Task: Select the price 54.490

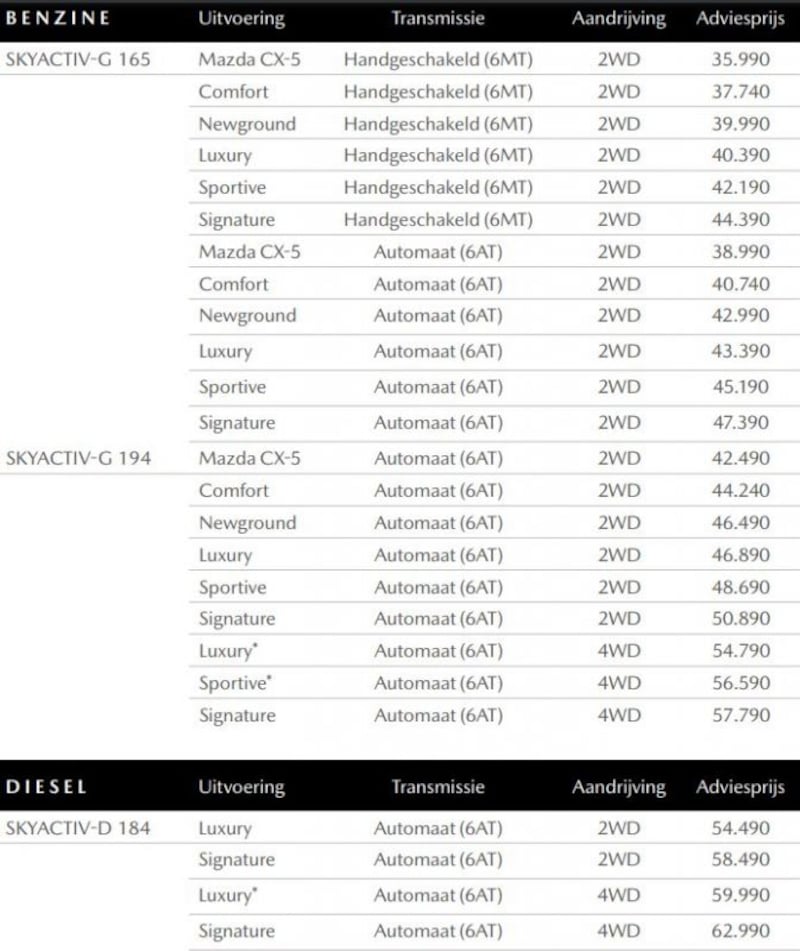Action: [741, 828]
